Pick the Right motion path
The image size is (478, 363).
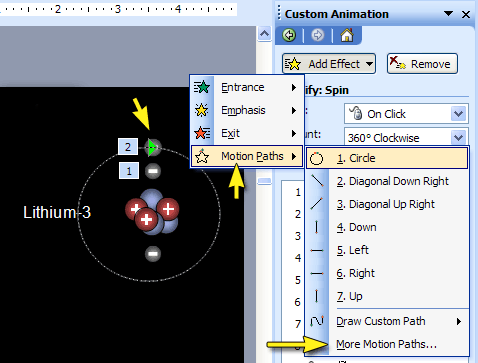point(387,273)
